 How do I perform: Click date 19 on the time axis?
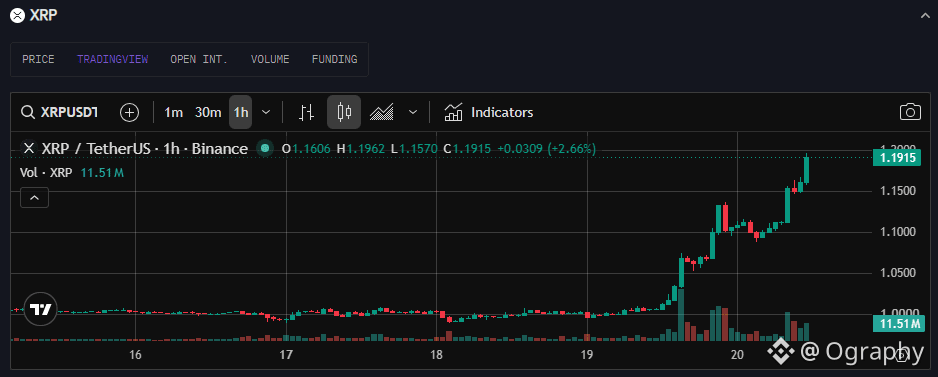[x=586, y=355]
